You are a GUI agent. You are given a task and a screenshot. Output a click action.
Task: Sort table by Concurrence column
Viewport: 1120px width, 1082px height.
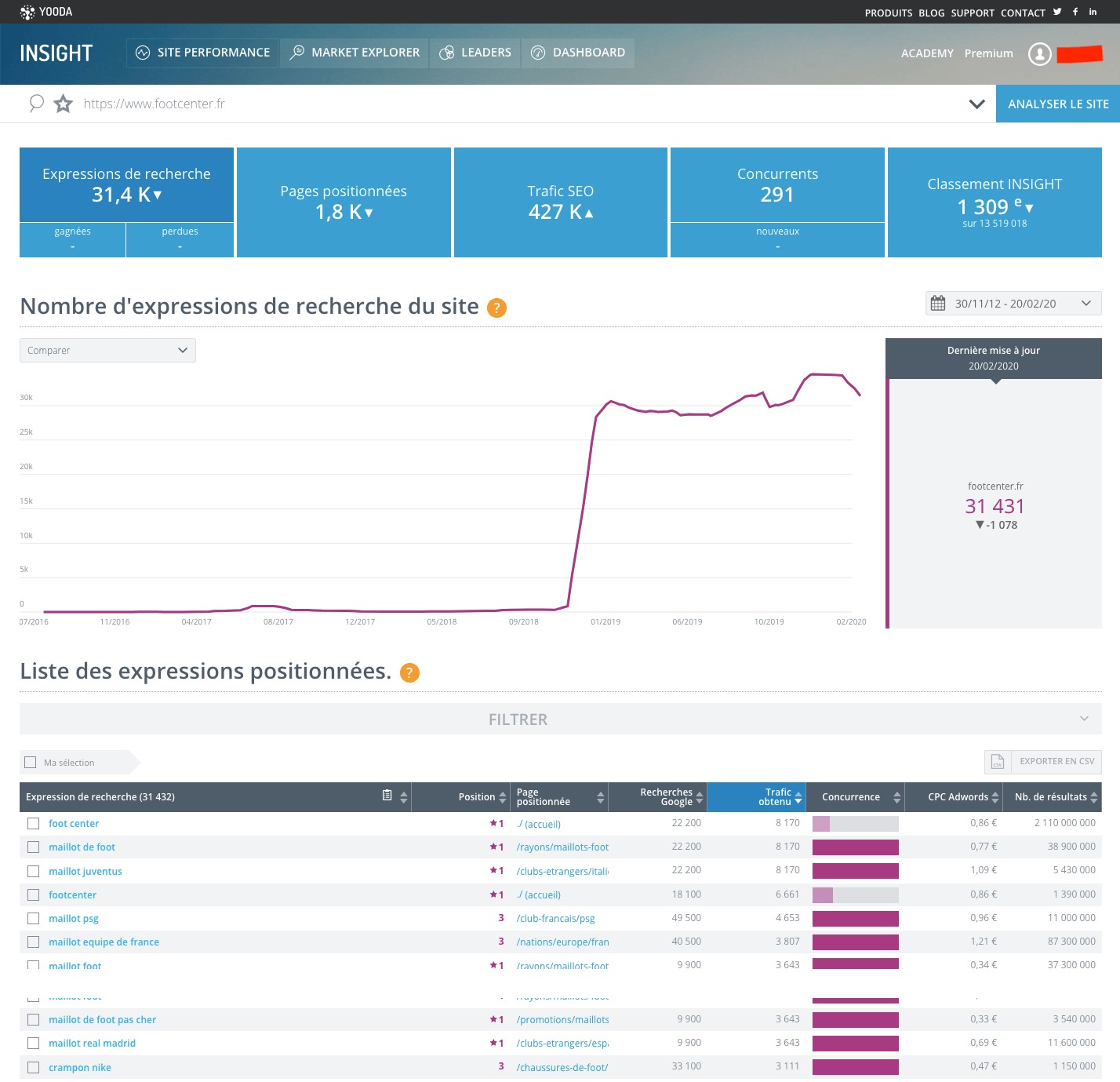897,797
